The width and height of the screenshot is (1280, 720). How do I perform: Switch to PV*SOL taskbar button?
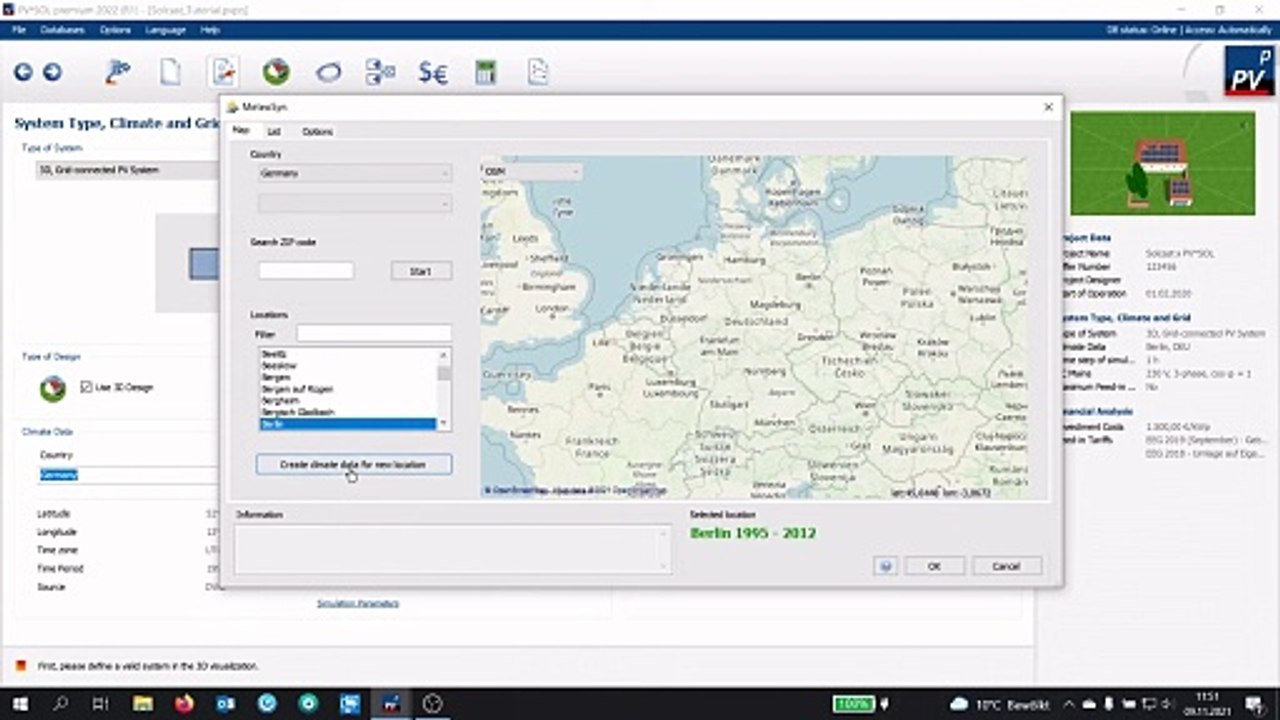pos(390,704)
